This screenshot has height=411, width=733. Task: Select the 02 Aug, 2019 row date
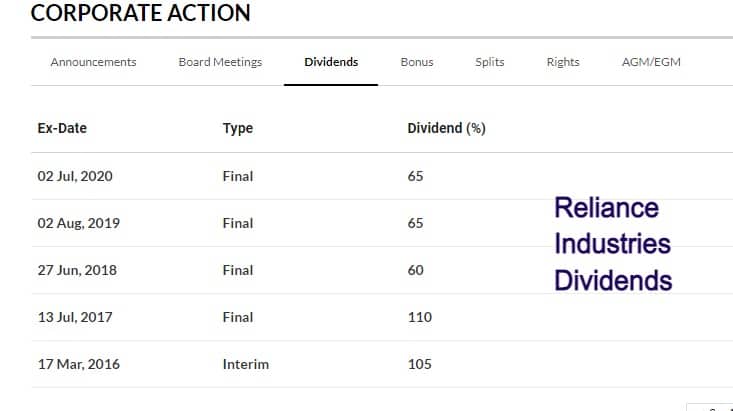coord(79,223)
